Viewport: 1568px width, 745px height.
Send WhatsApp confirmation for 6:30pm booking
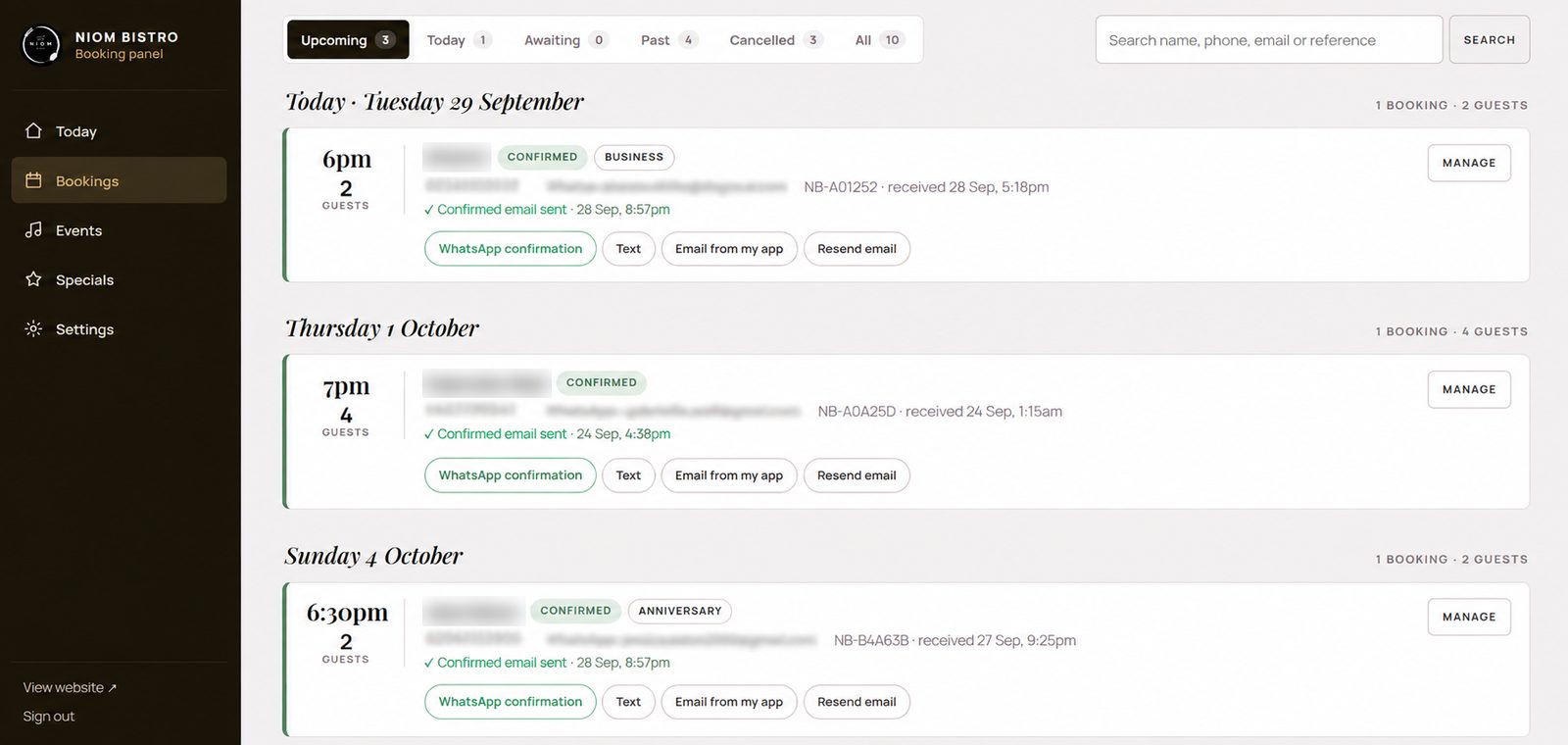(511, 702)
